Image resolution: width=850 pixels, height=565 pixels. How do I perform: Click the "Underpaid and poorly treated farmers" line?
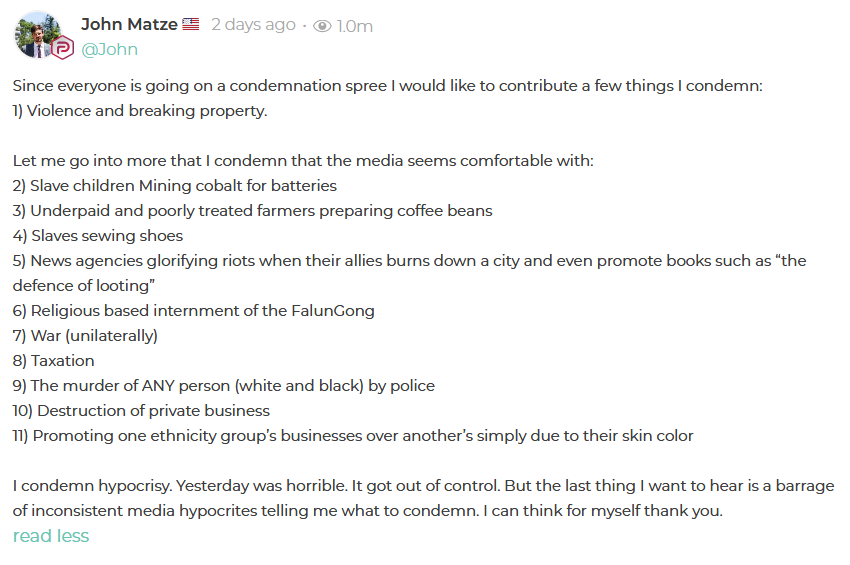[253, 210]
